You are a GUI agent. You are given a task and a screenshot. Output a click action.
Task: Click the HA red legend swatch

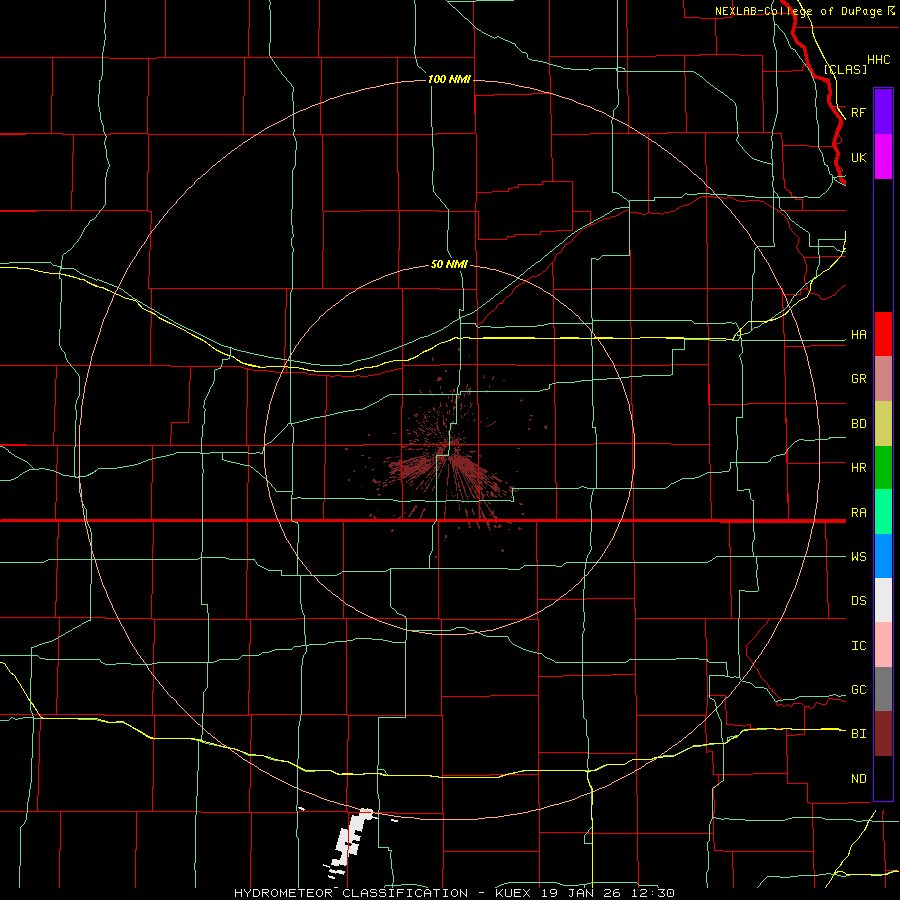pos(883,334)
